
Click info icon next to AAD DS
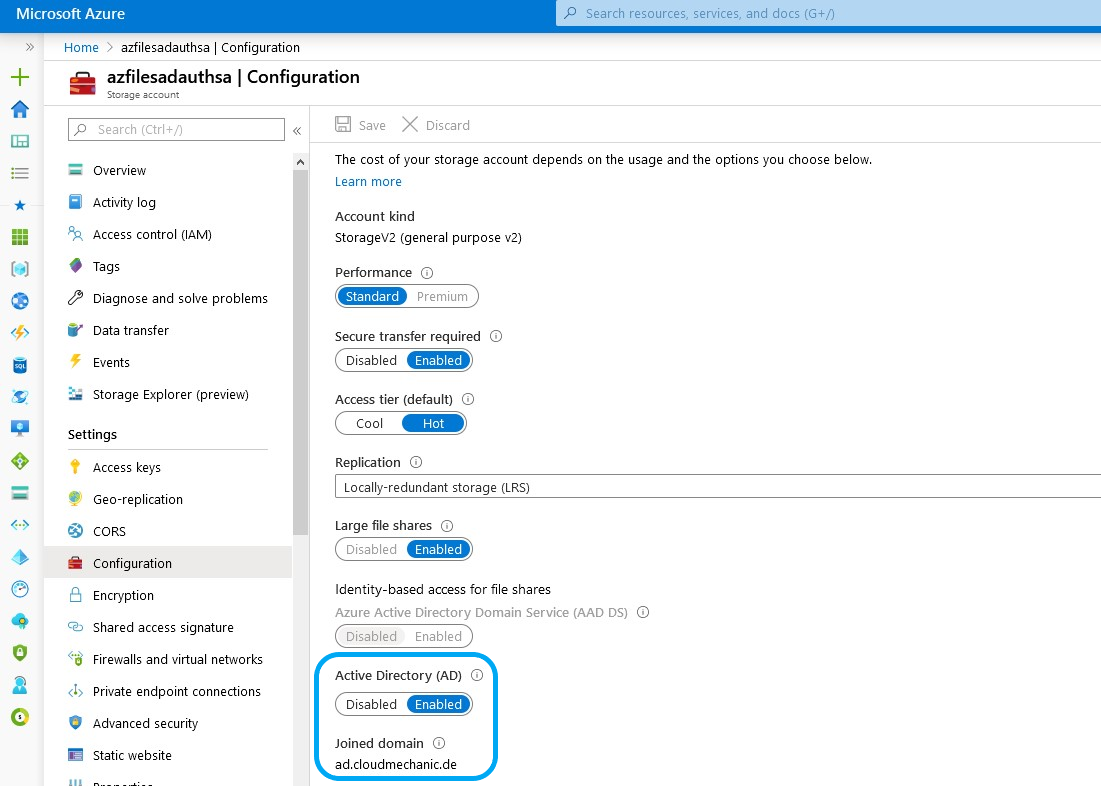click(x=642, y=612)
